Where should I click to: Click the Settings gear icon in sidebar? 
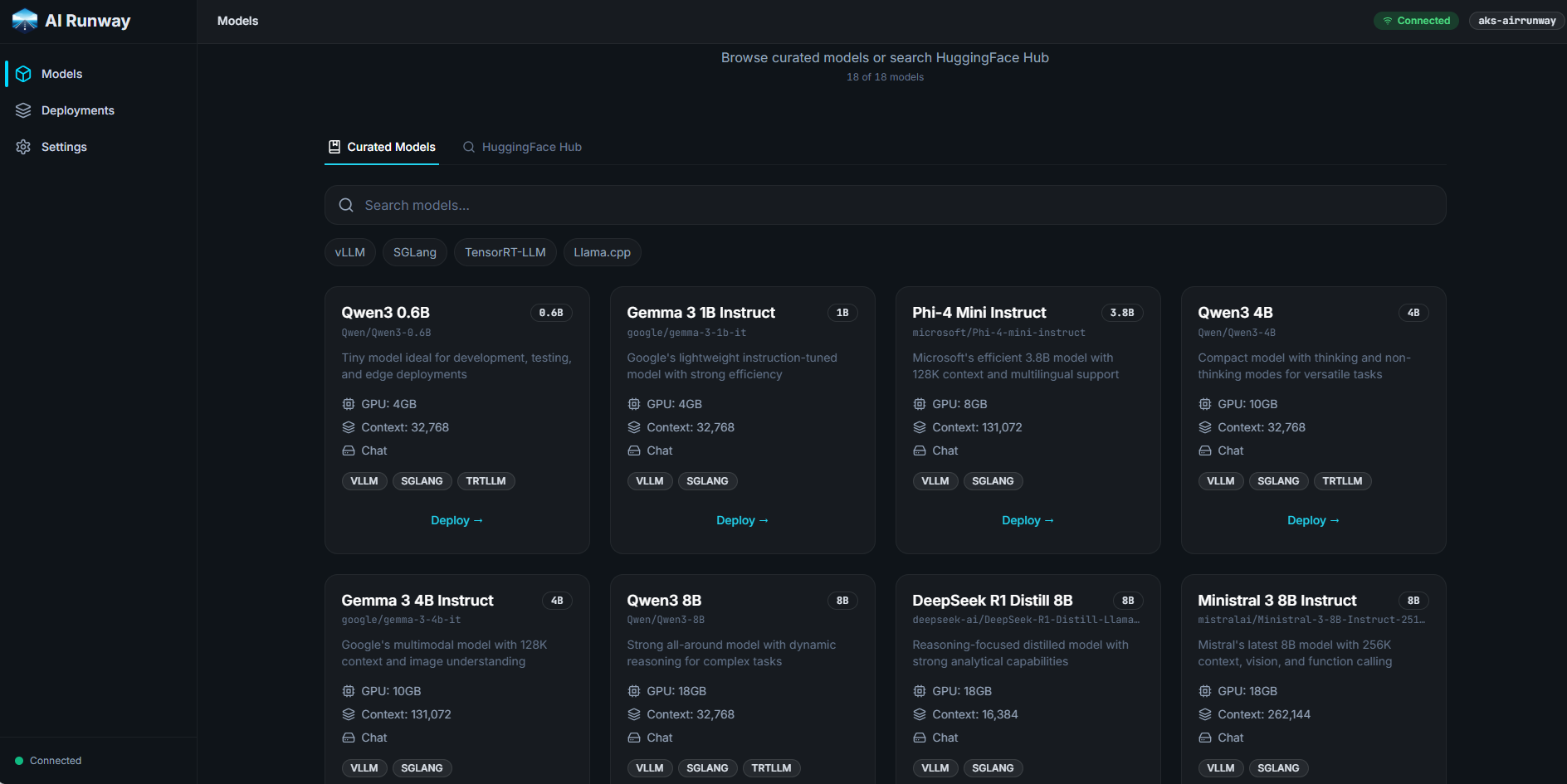click(x=23, y=147)
